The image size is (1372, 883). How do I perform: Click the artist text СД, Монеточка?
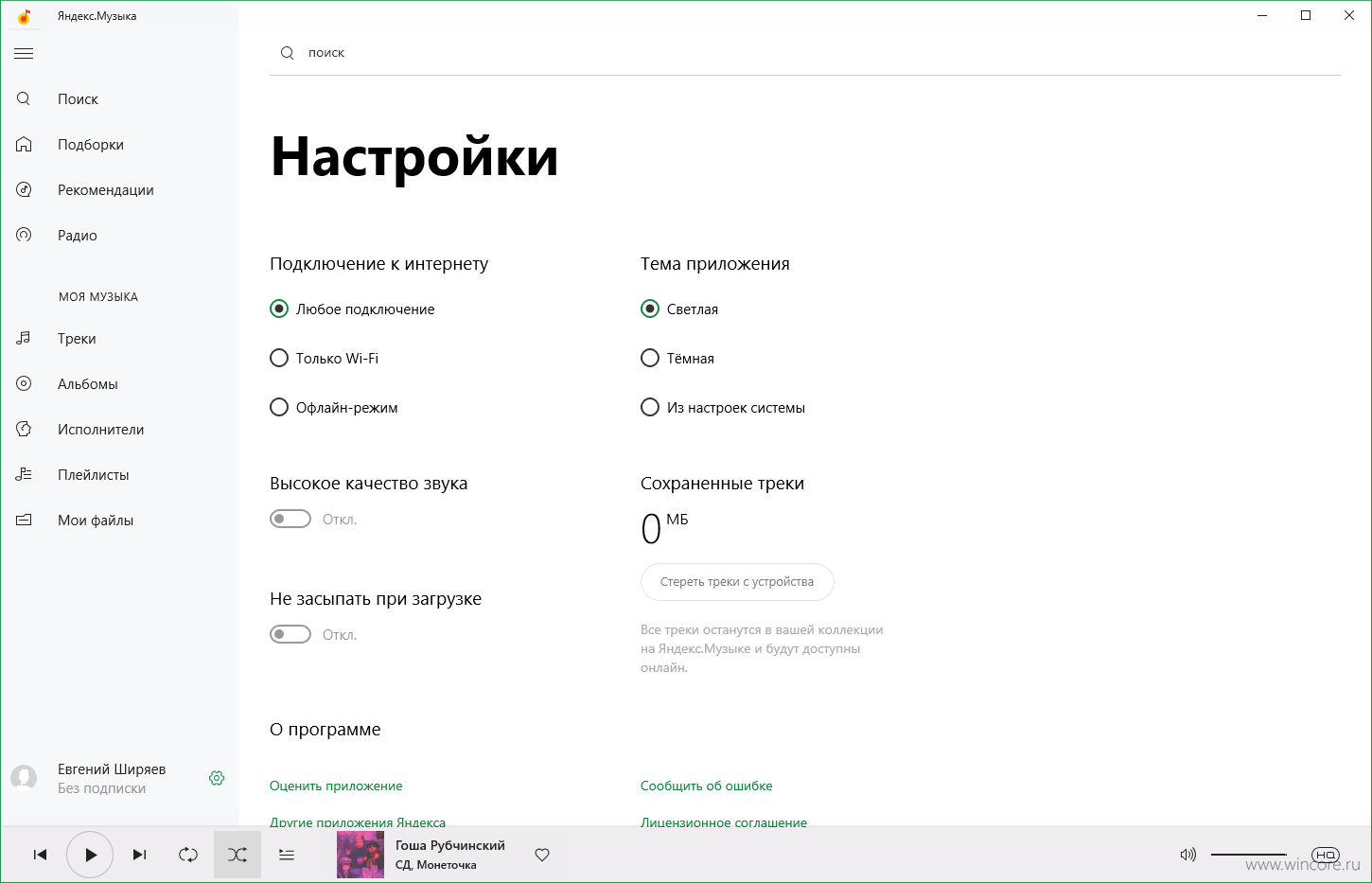click(x=436, y=865)
